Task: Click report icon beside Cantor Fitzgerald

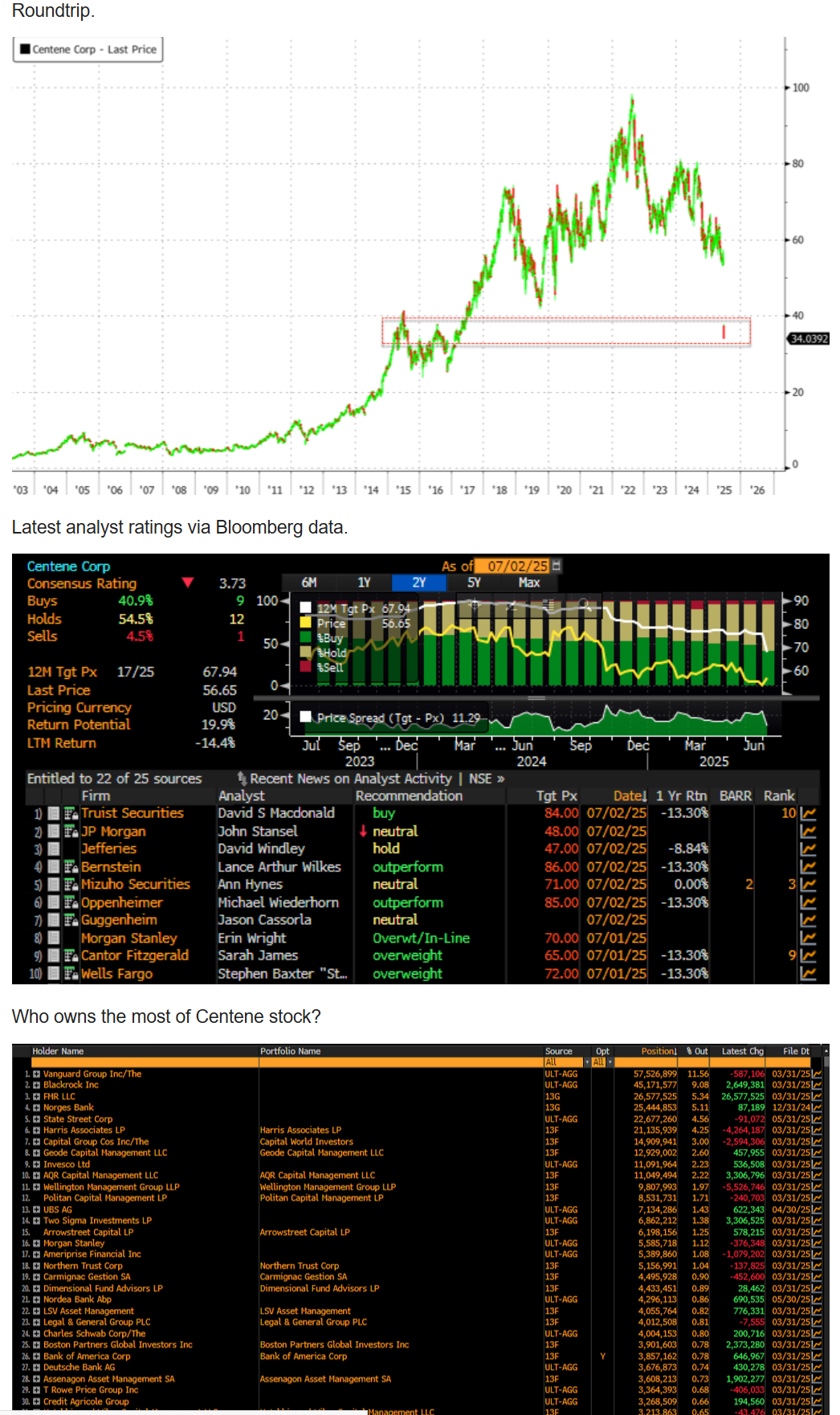Action: click(x=71, y=955)
